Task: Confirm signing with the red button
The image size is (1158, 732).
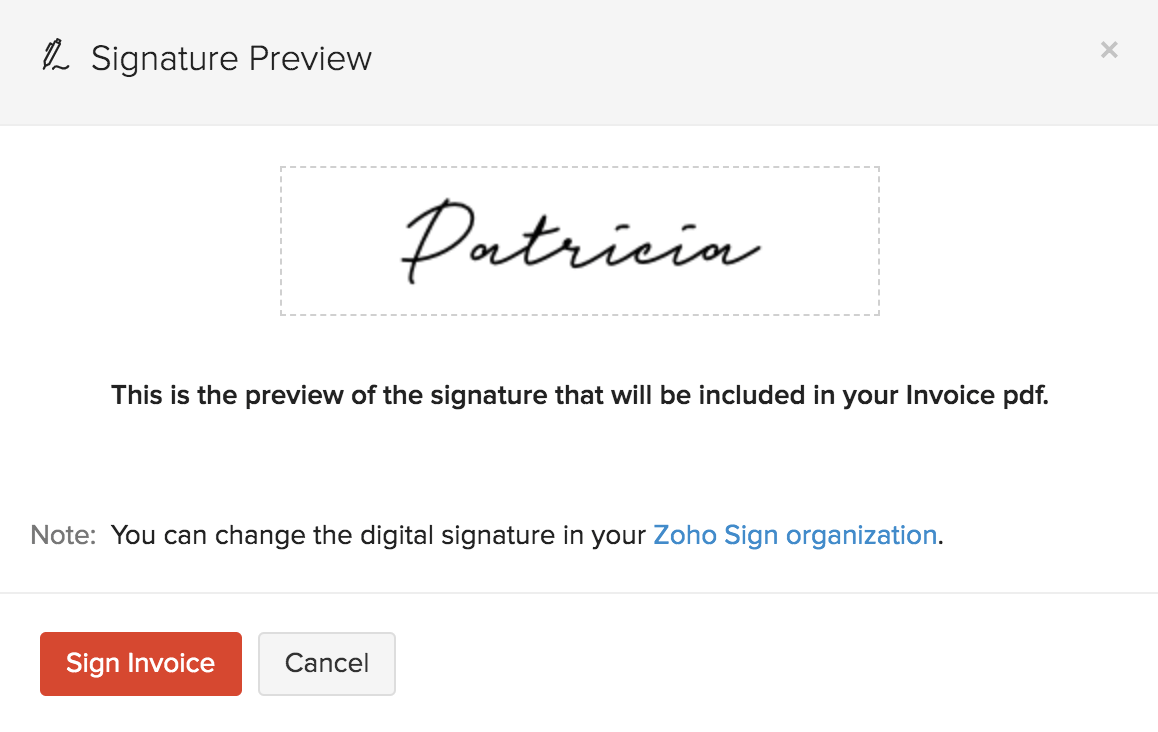Action: coord(140,663)
